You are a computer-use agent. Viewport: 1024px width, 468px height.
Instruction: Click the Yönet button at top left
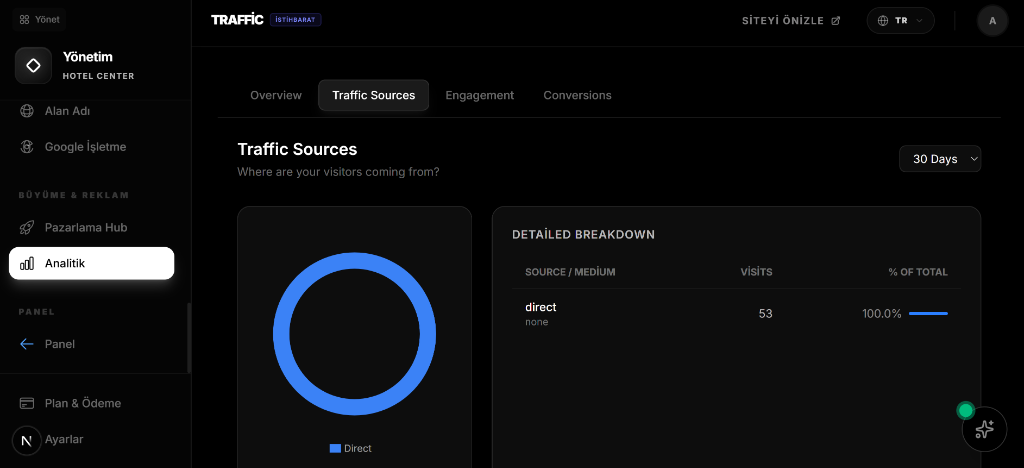(39, 19)
